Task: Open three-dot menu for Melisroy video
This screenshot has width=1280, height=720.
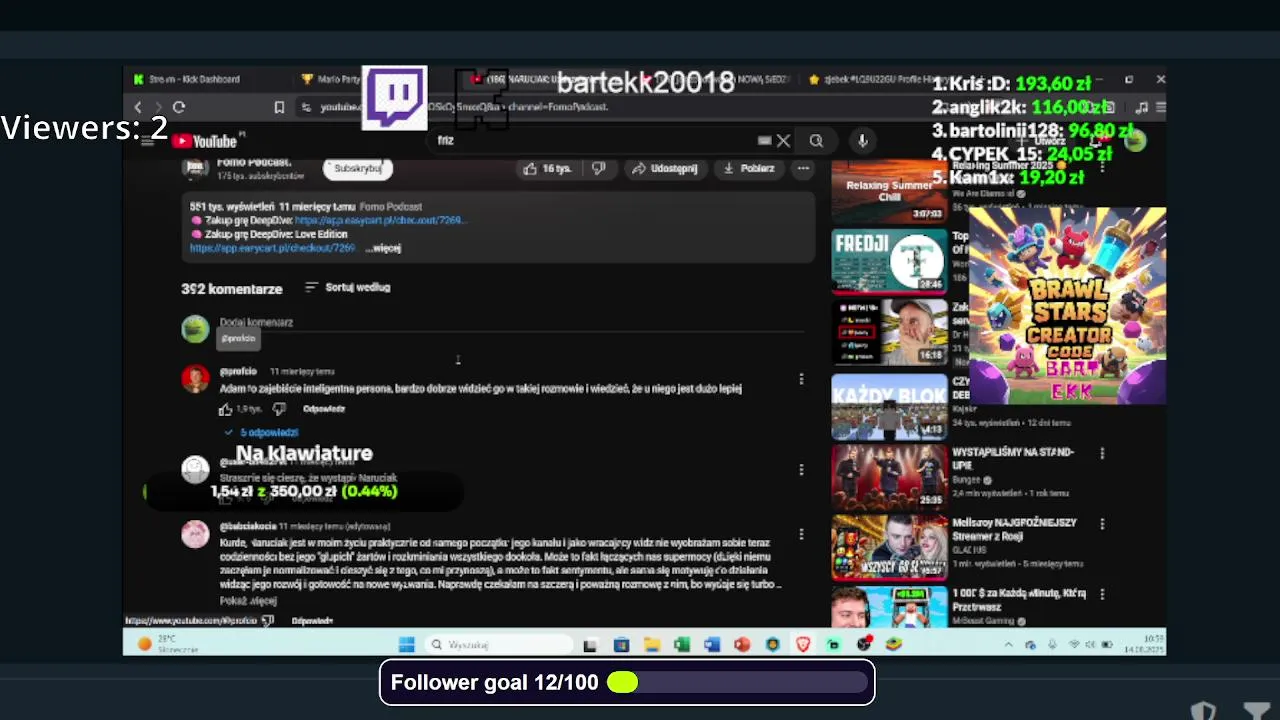Action: point(1102,524)
